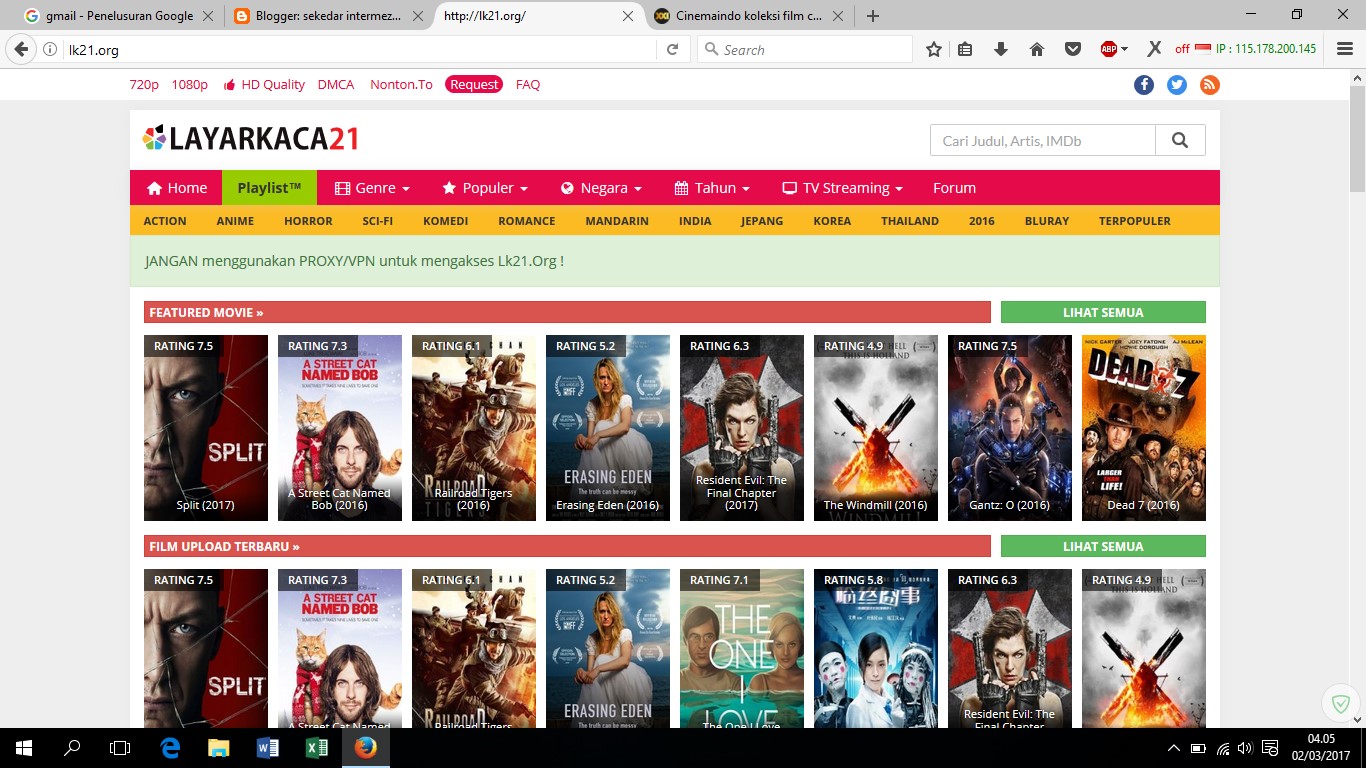Open the Dead 7 (2016) poster
Viewport: 1366px width, 768px height.
1144,428
